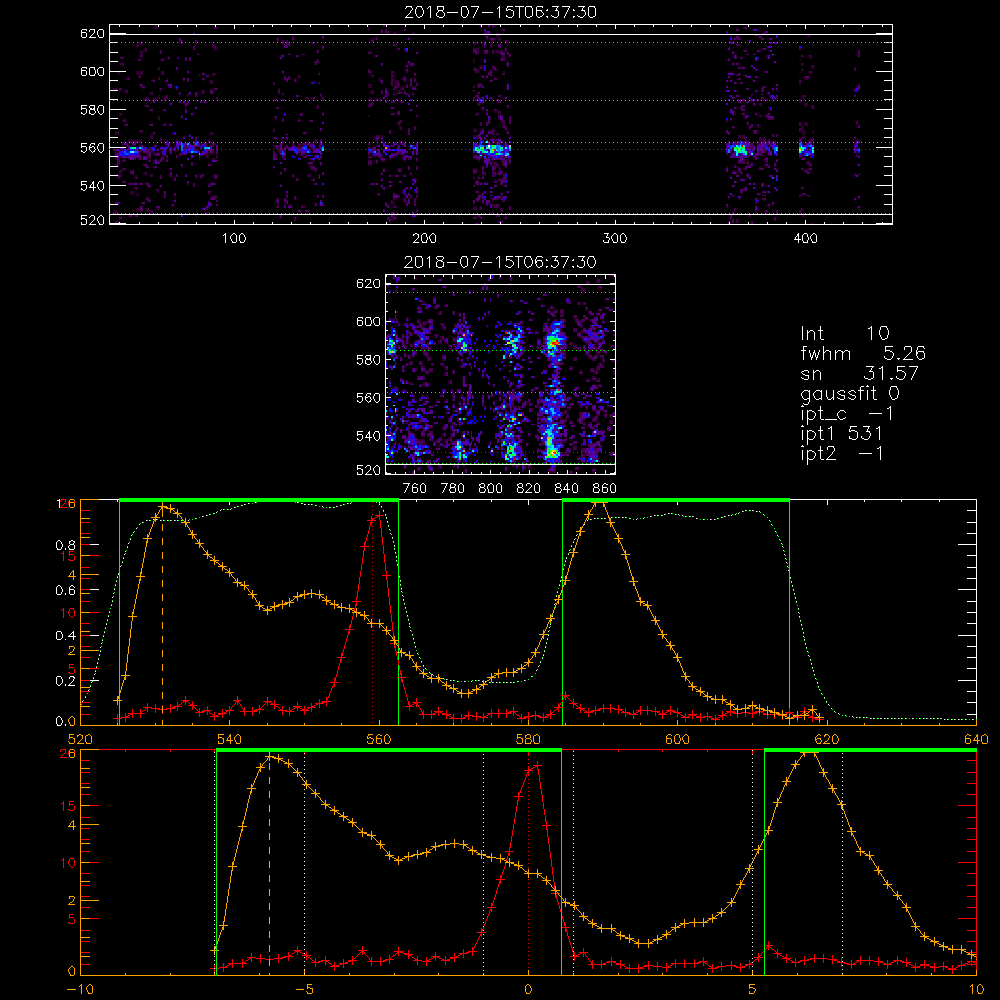Click the 600 label on middle image y-axis
Viewport: 1000px width, 1000px height.
(369, 321)
